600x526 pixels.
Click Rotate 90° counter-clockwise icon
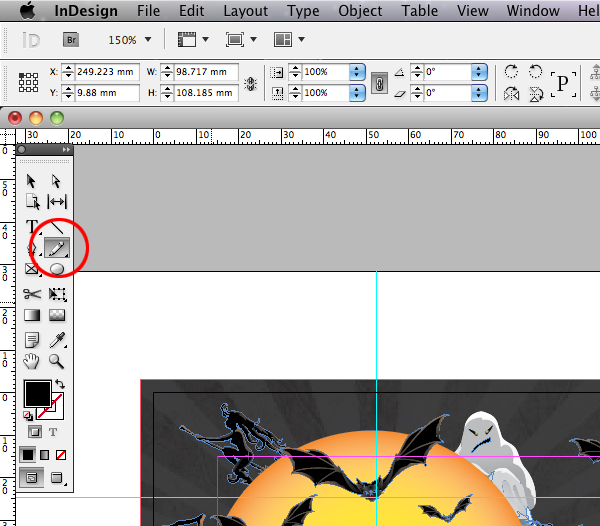tap(535, 72)
